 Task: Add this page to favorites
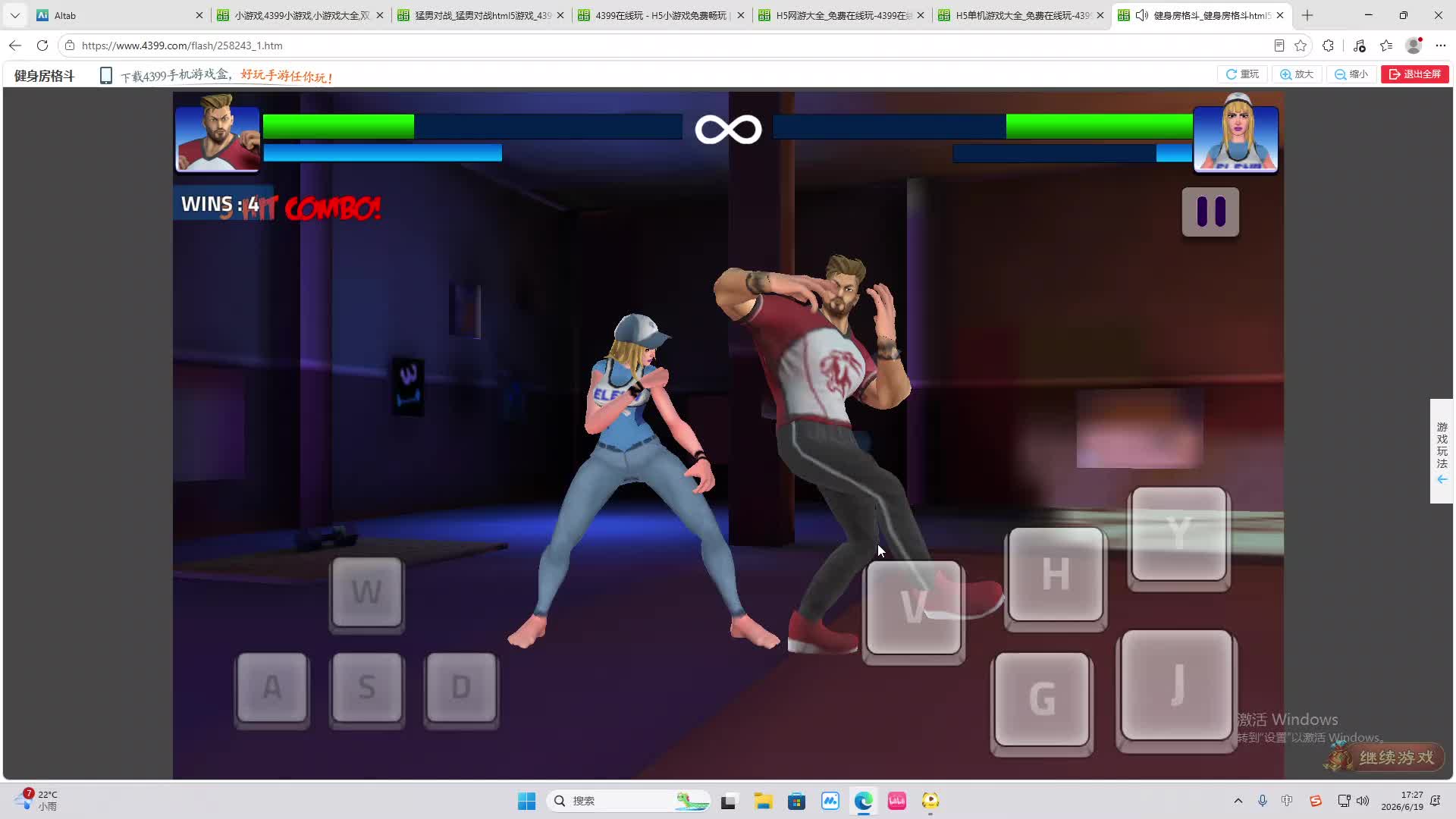click(1301, 45)
